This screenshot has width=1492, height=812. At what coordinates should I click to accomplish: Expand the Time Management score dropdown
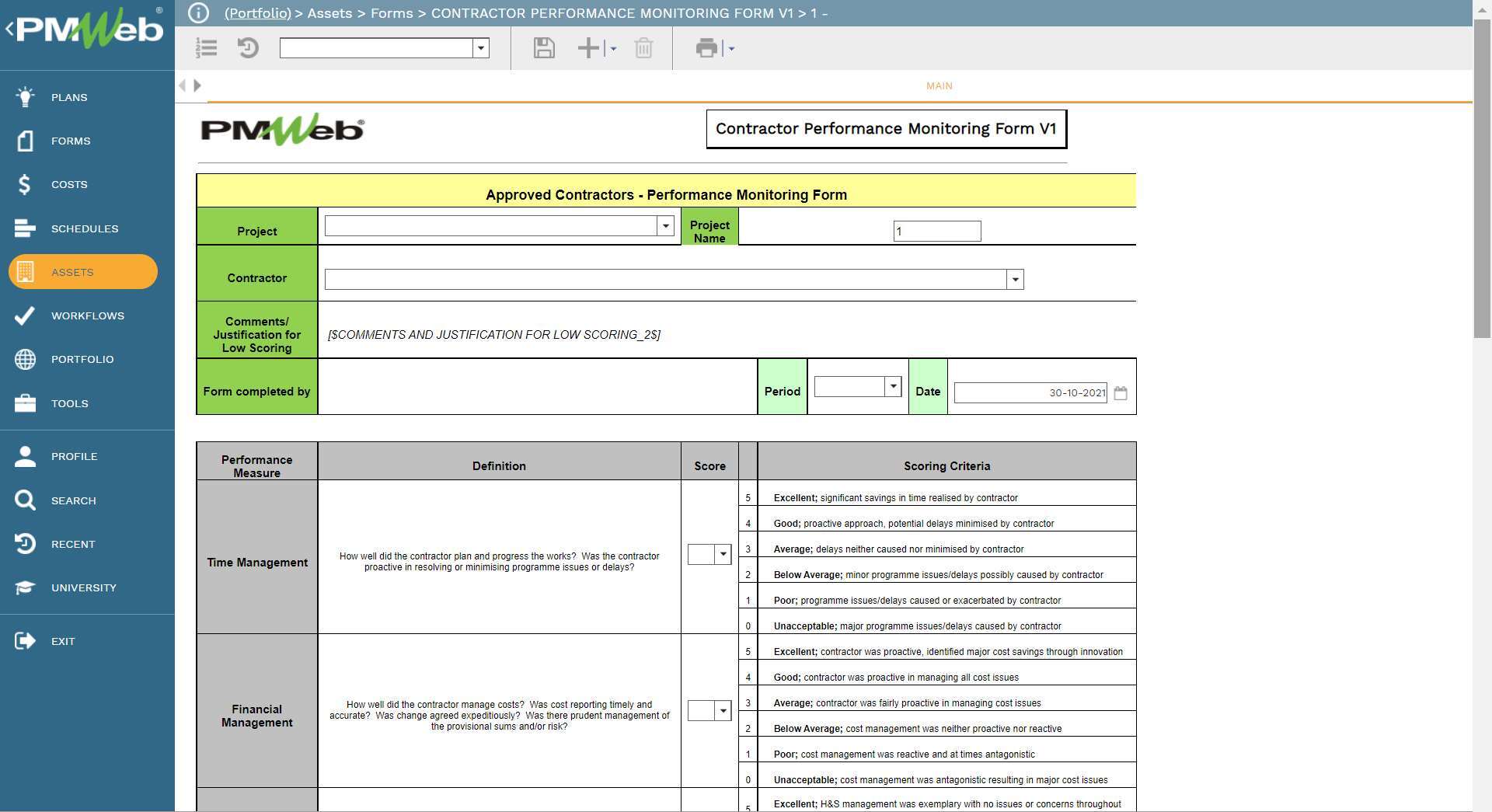coord(722,555)
